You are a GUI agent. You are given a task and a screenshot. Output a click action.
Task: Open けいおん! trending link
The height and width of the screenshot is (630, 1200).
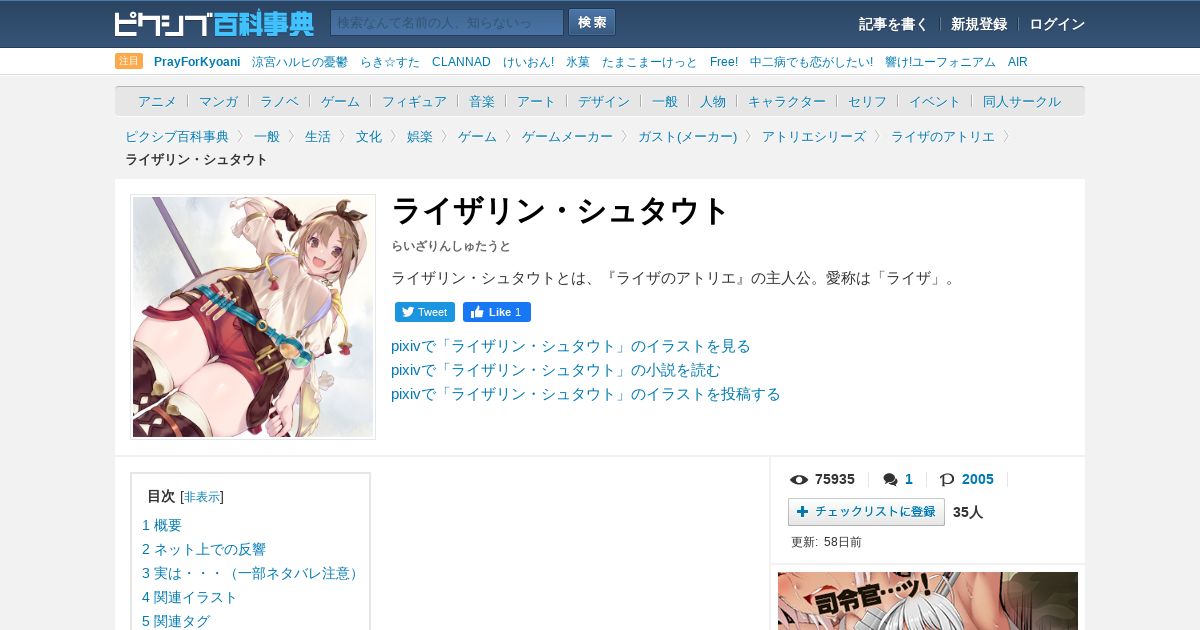point(528,62)
